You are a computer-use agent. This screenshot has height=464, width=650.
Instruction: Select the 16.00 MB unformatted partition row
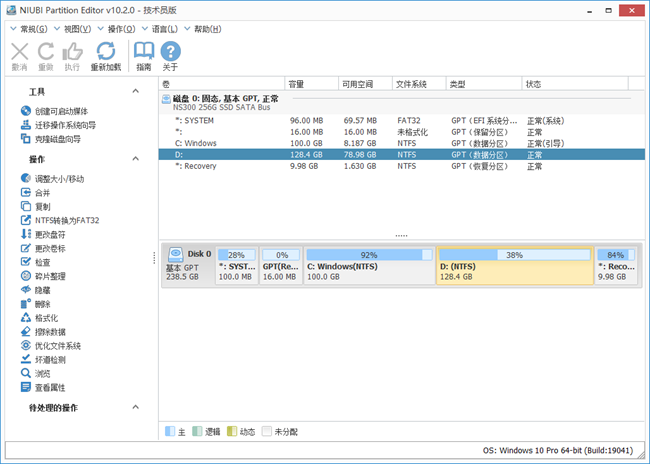pos(401,132)
